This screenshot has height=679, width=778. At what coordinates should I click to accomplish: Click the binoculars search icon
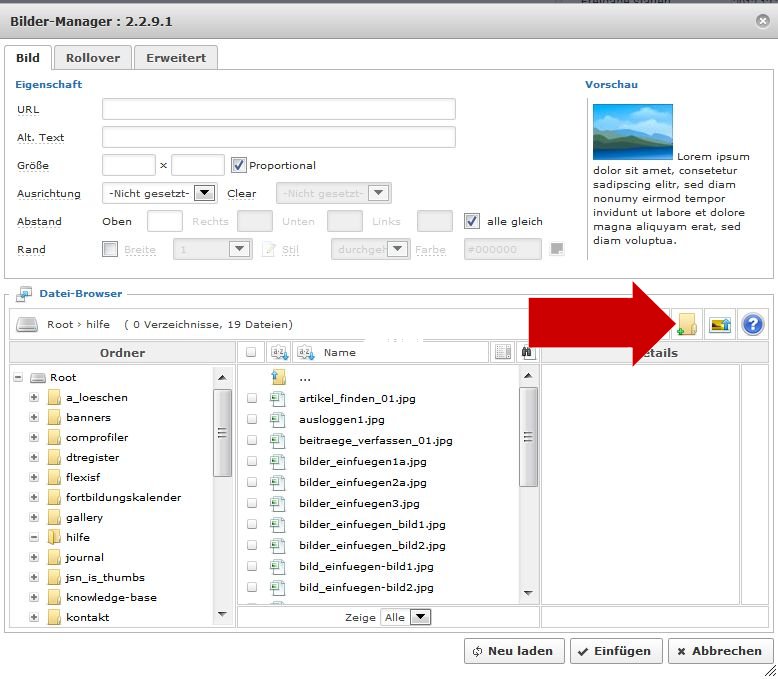point(528,352)
